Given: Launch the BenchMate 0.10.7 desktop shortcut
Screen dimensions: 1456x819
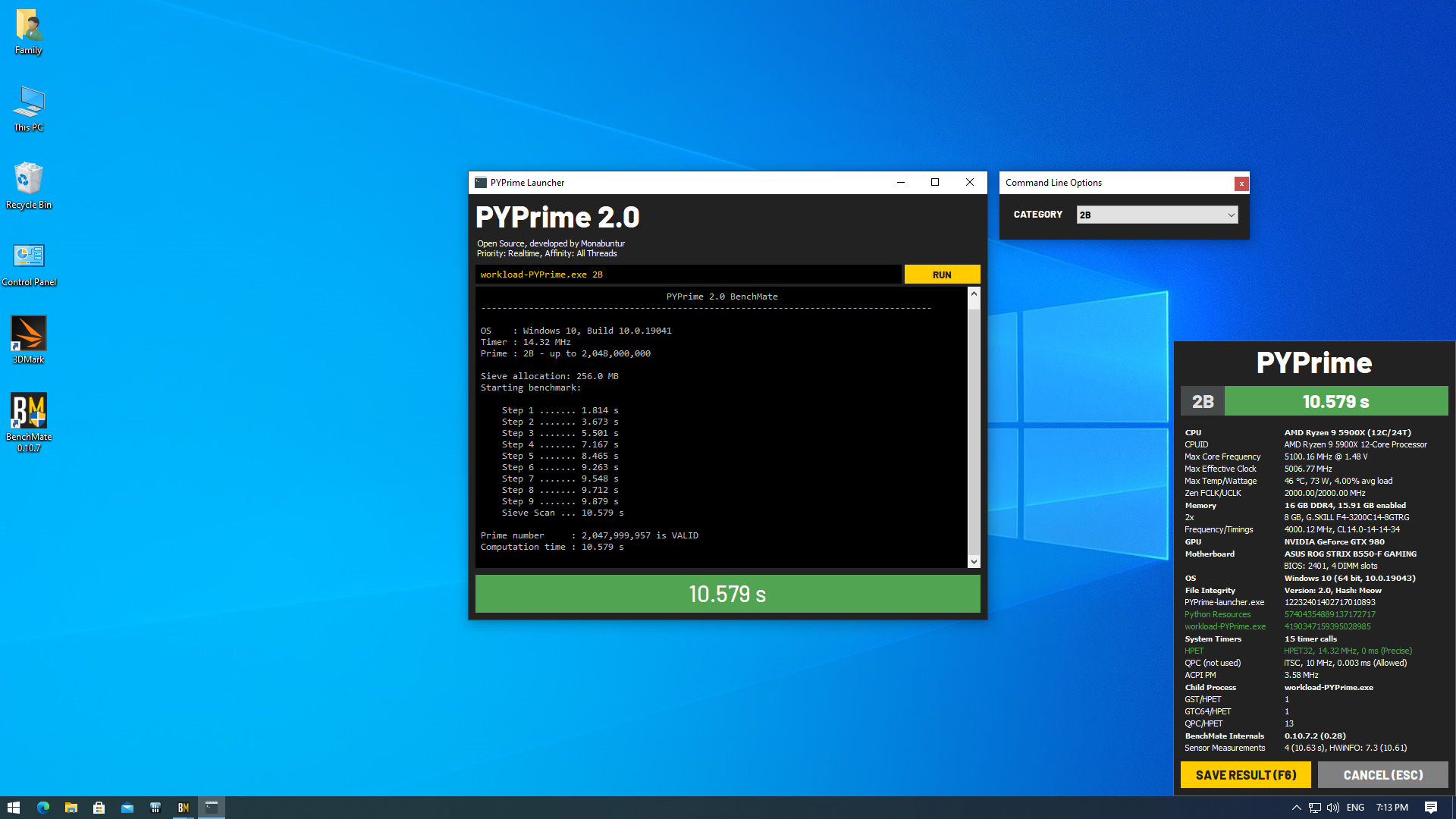Looking at the screenshot, I should tap(29, 423).
